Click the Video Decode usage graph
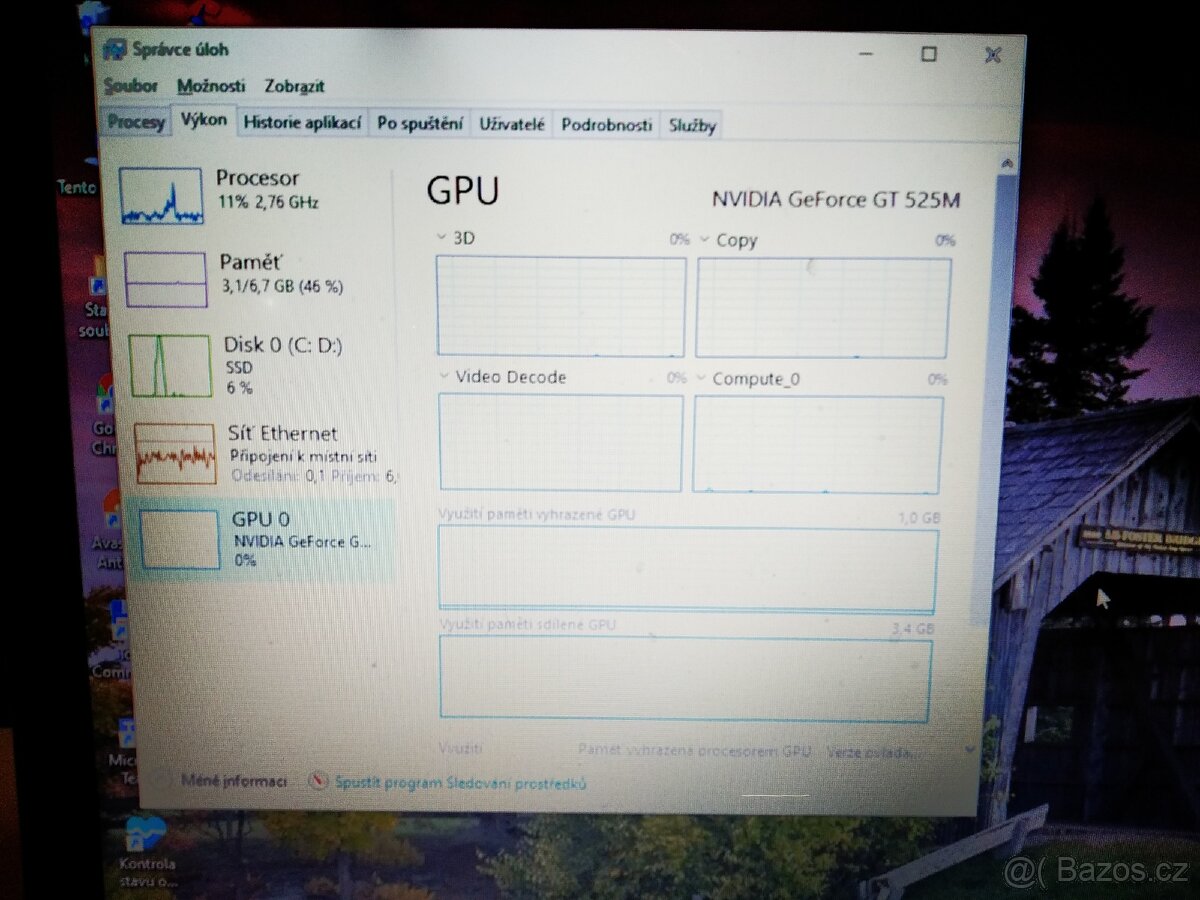The image size is (1200, 900). tap(561, 443)
